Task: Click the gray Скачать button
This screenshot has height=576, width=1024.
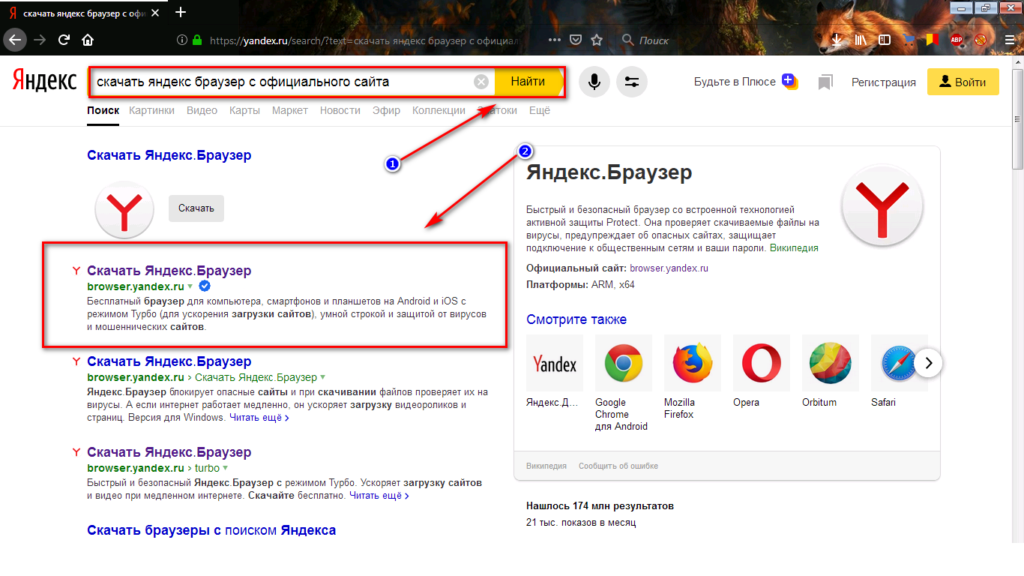Action: click(x=196, y=208)
